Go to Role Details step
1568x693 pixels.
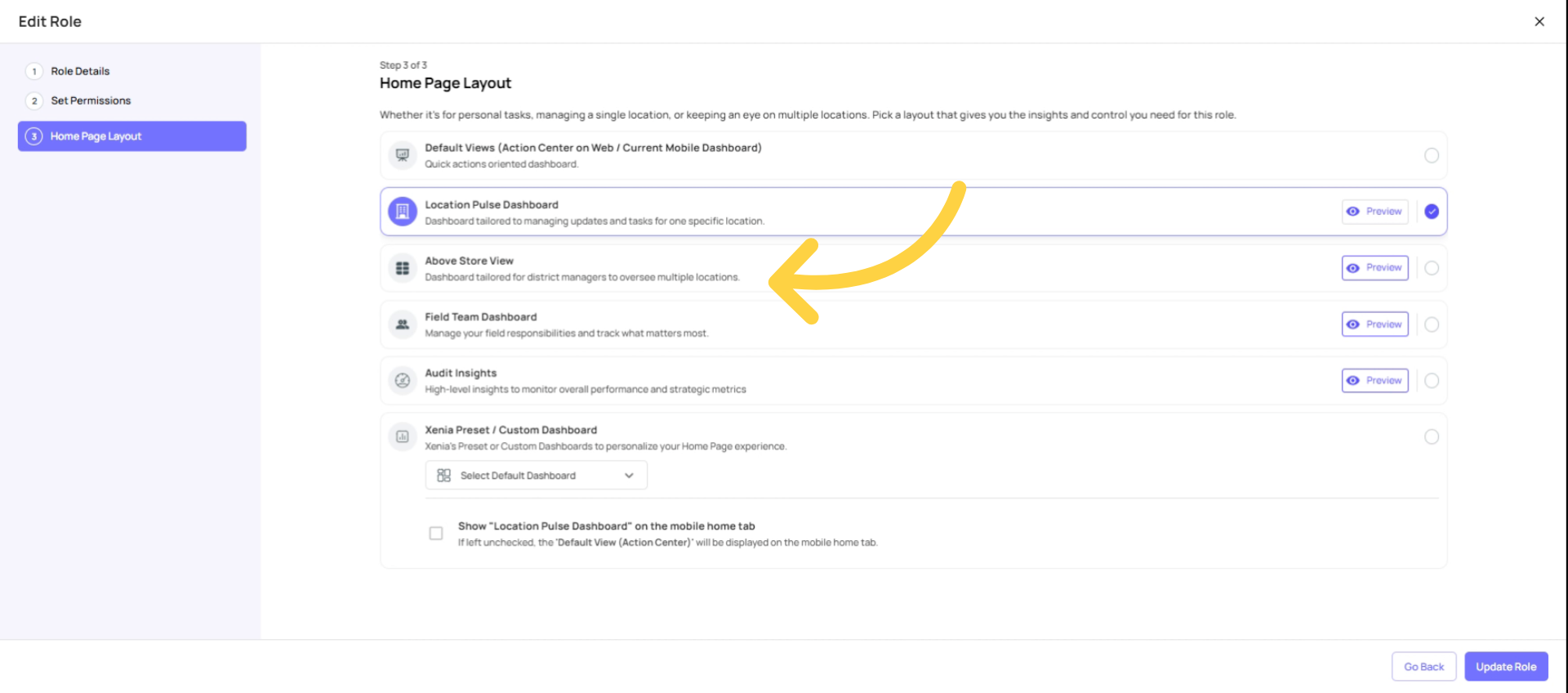click(80, 71)
